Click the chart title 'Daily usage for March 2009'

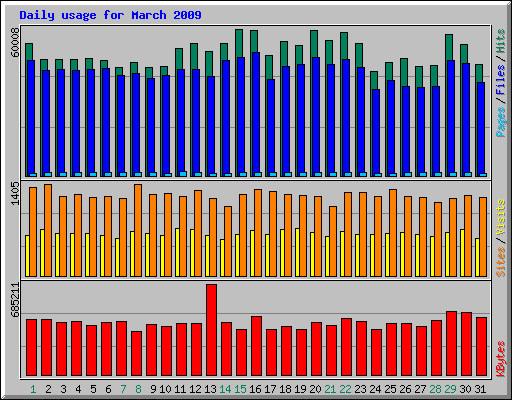pos(110,15)
